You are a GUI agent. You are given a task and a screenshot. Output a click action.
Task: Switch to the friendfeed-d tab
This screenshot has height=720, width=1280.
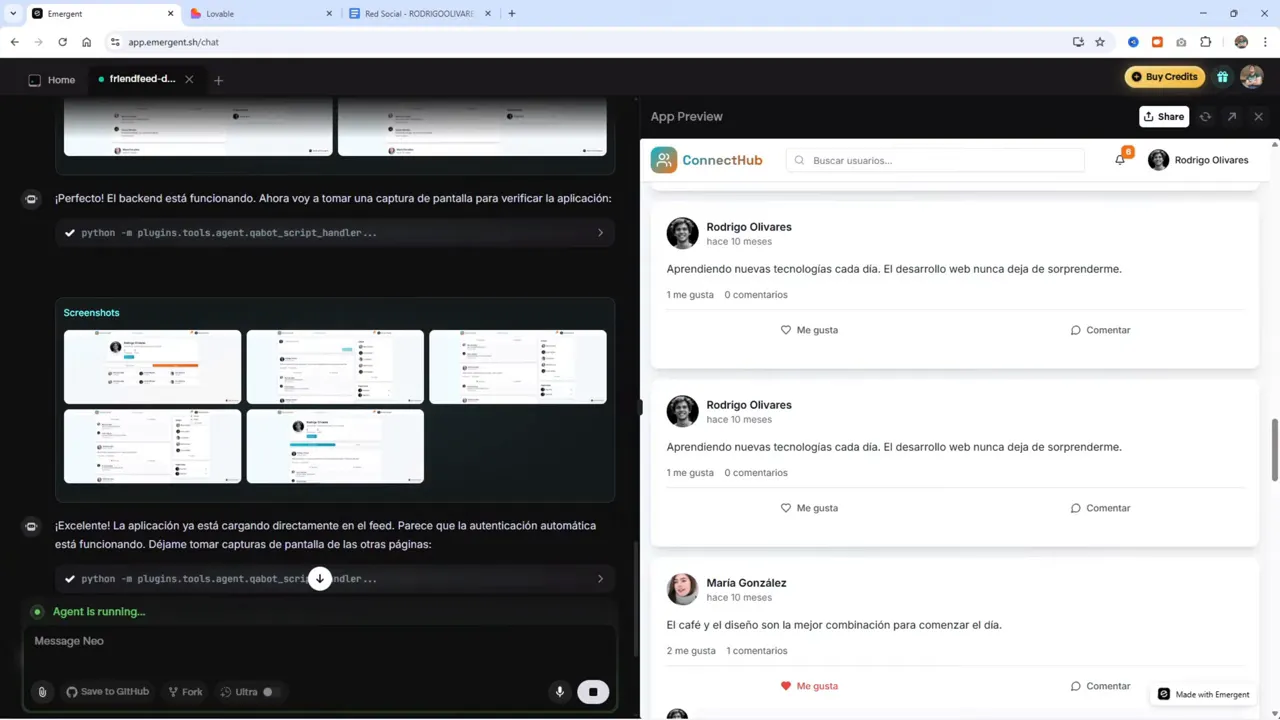[142, 79]
